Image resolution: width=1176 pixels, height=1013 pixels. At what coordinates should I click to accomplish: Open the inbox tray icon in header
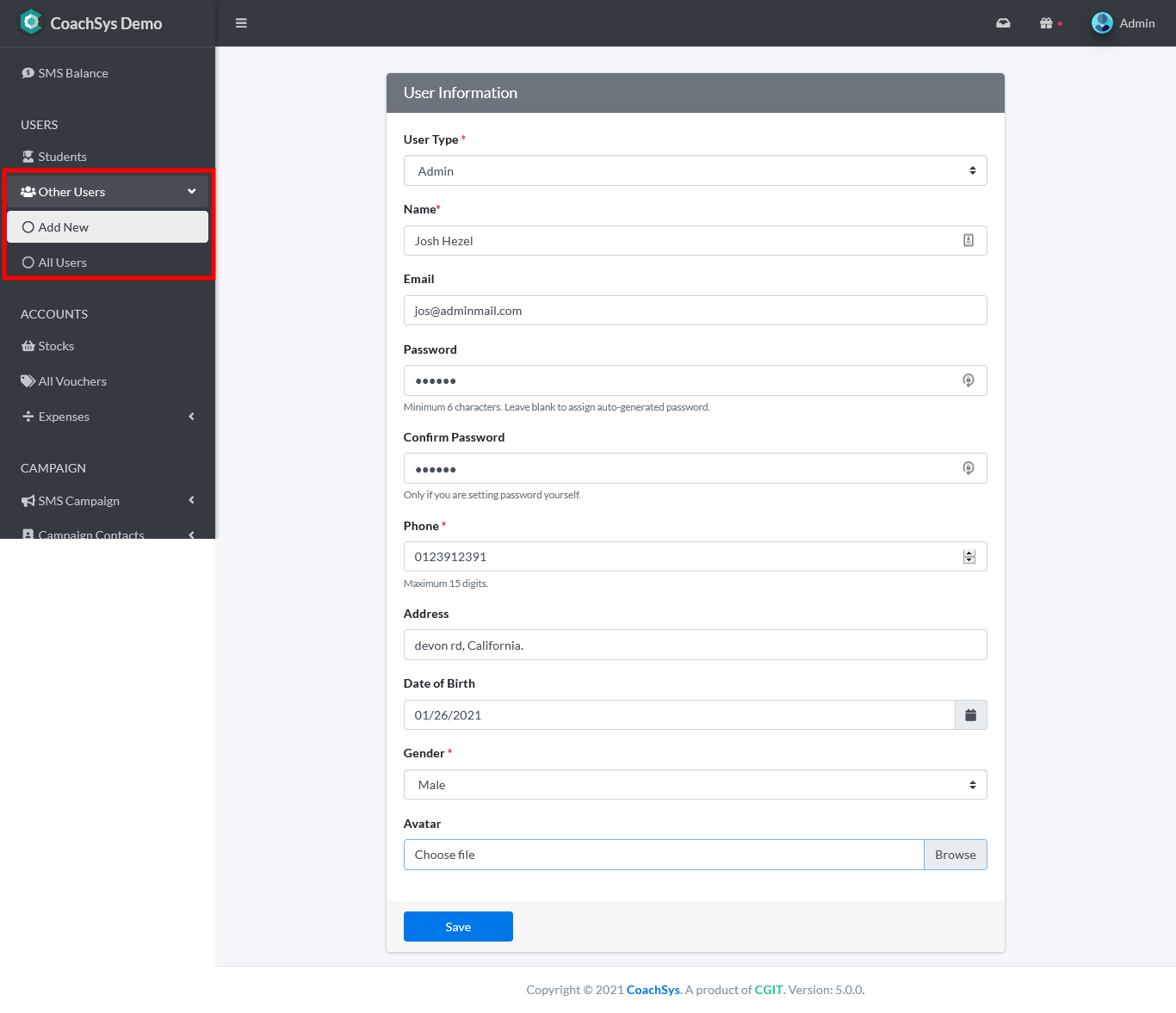click(1003, 23)
